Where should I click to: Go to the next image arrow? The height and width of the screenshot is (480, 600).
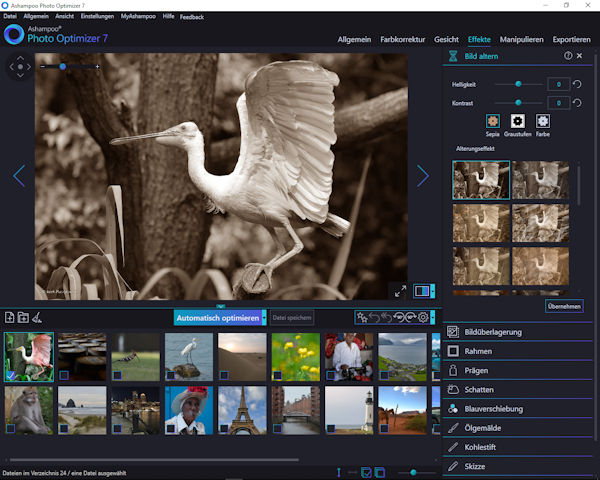pos(423,176)
